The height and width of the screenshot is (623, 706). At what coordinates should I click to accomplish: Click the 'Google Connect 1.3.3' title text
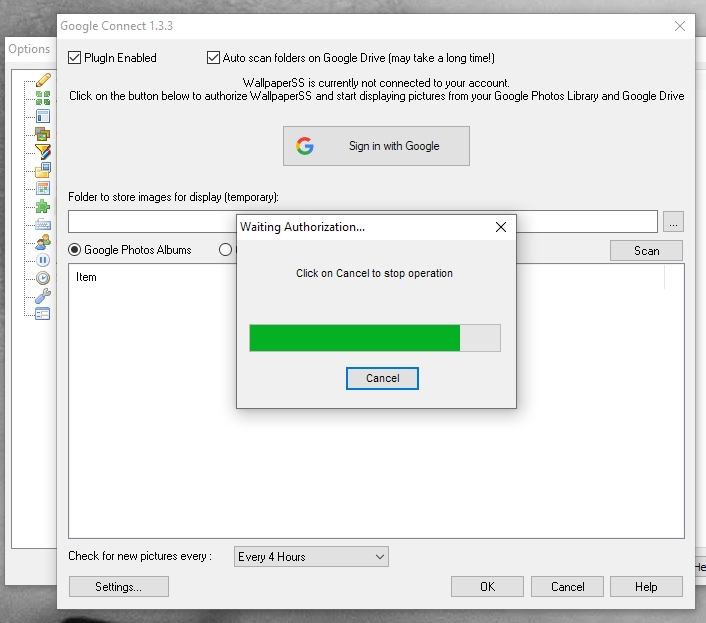point(117,26)
